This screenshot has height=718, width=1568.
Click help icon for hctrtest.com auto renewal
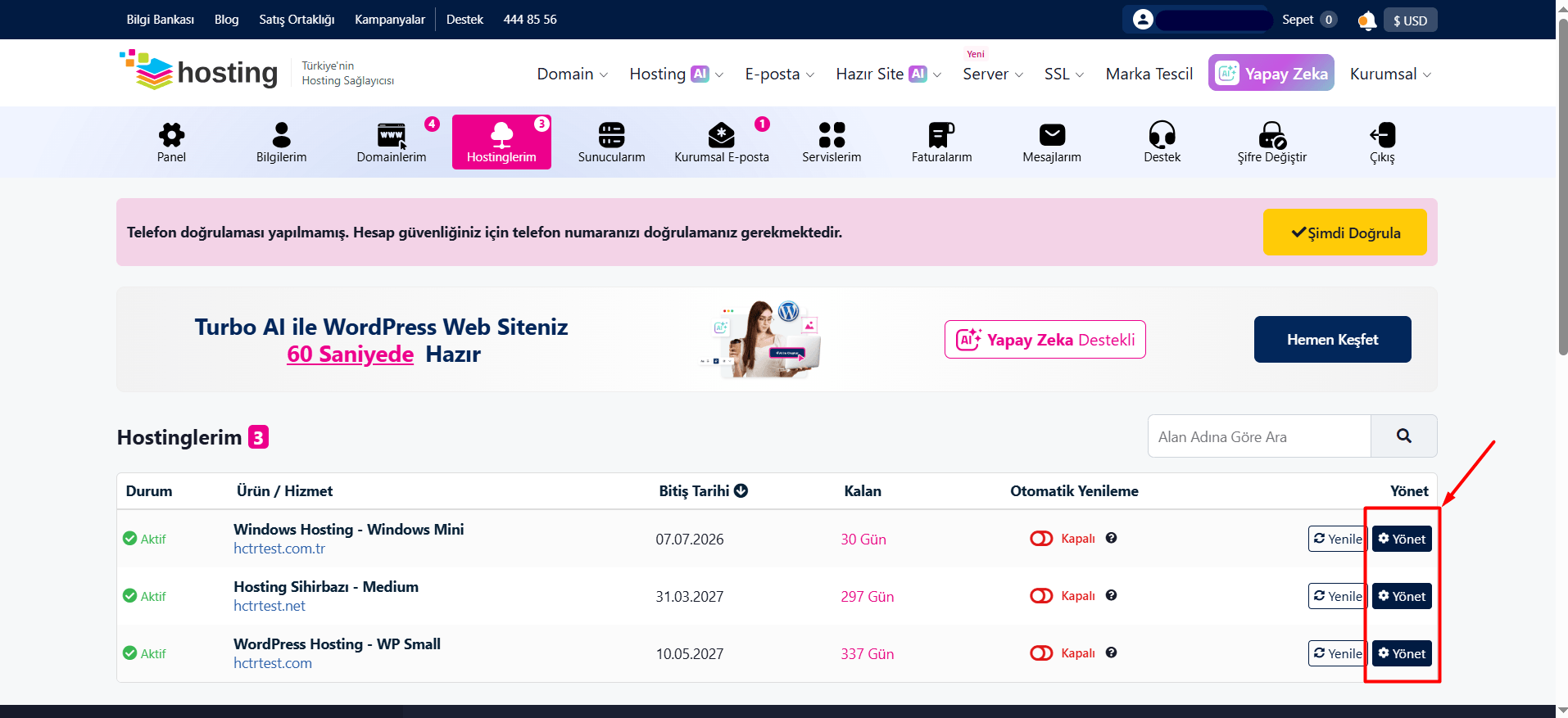pos(1111,653)
